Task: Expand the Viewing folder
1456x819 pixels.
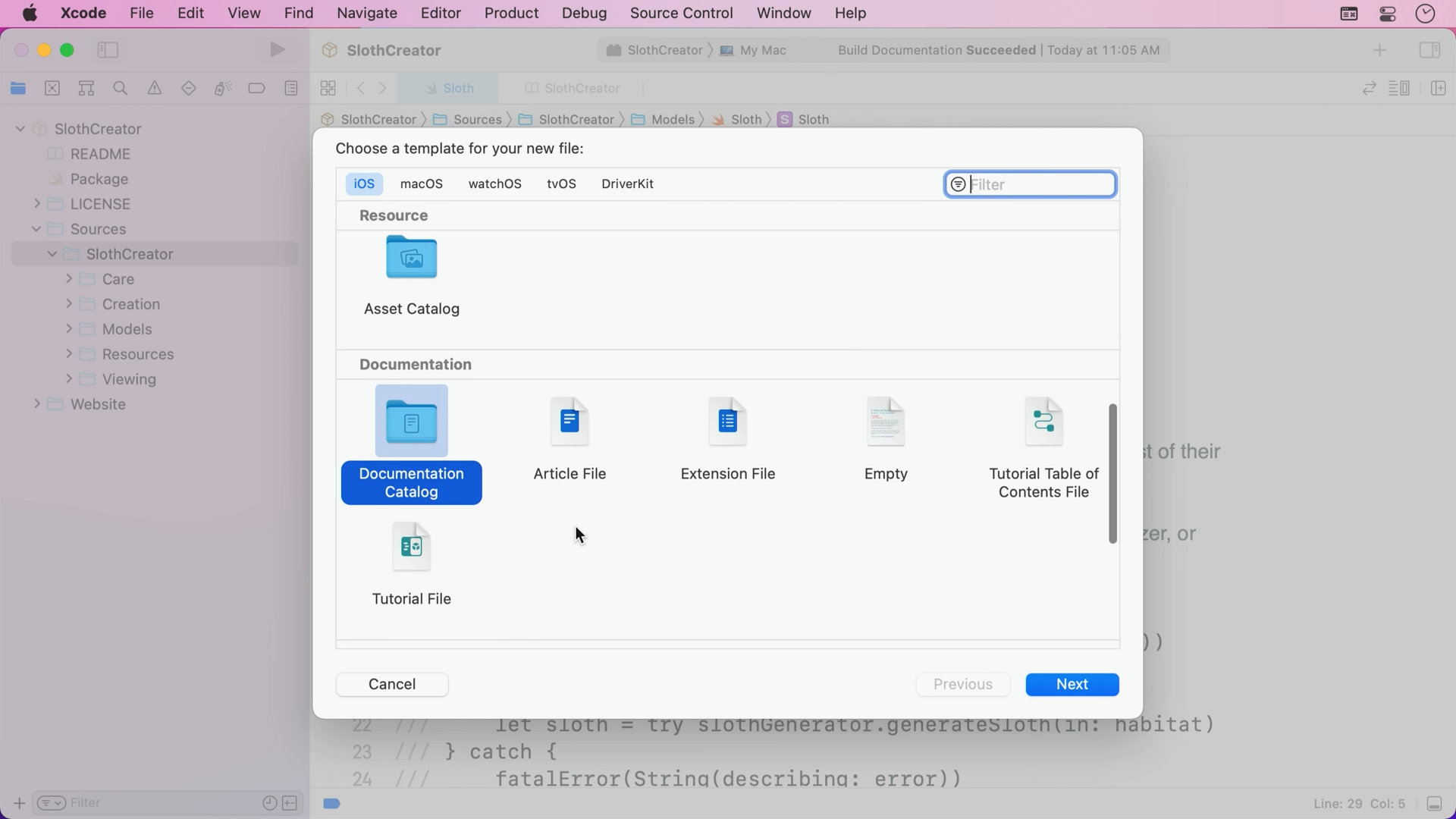Action: coord(69,378)
